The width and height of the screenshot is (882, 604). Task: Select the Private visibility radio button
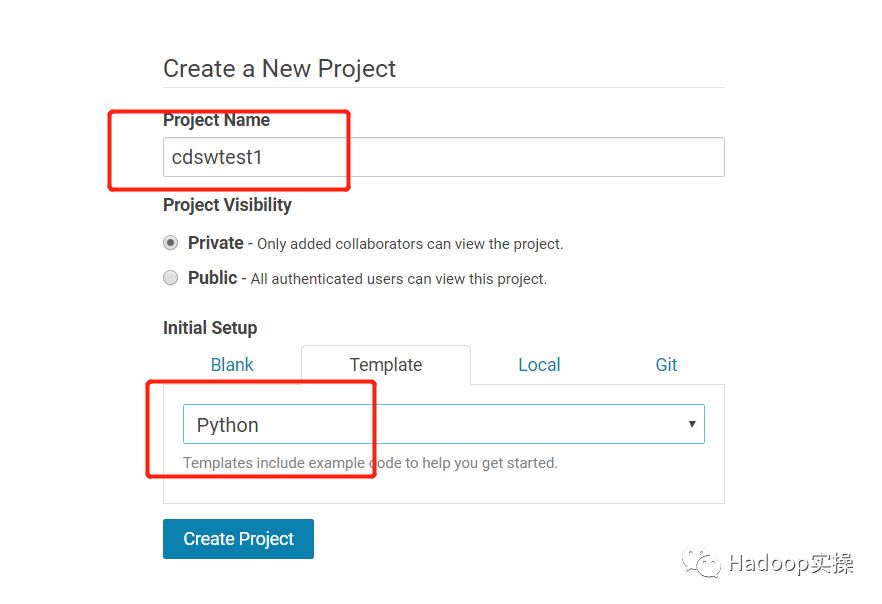(x=171, y=243)
